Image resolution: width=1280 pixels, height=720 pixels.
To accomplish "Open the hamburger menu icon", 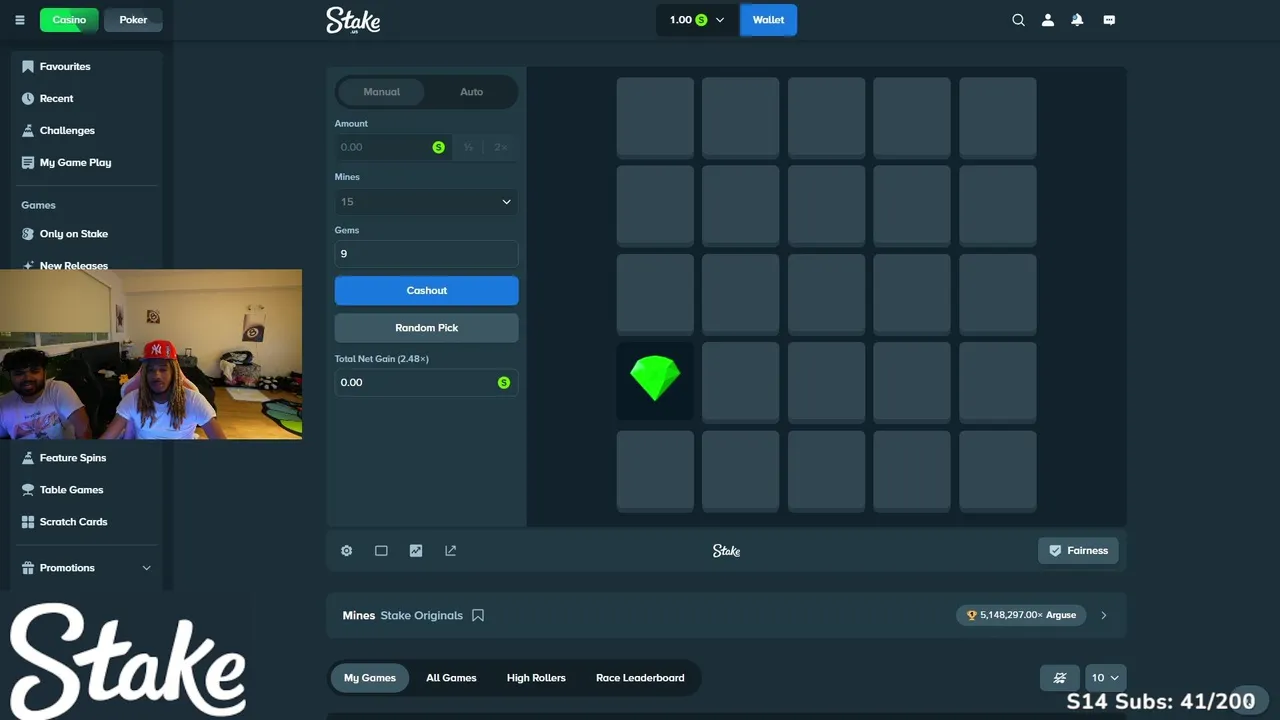I will [x=20, y=20].
